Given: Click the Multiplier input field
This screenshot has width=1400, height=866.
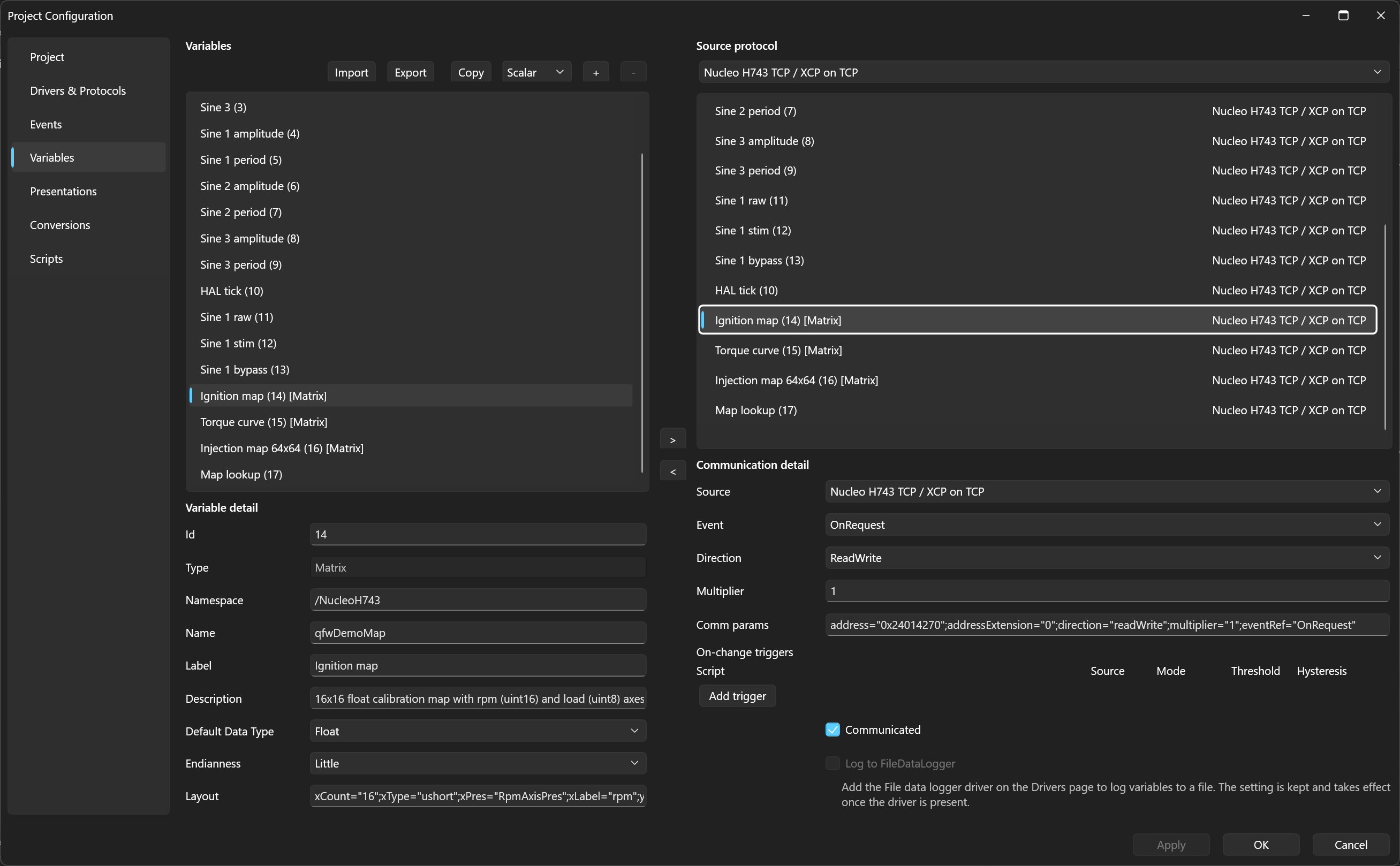Looking at the screenshot, I should pos(1107,591).
